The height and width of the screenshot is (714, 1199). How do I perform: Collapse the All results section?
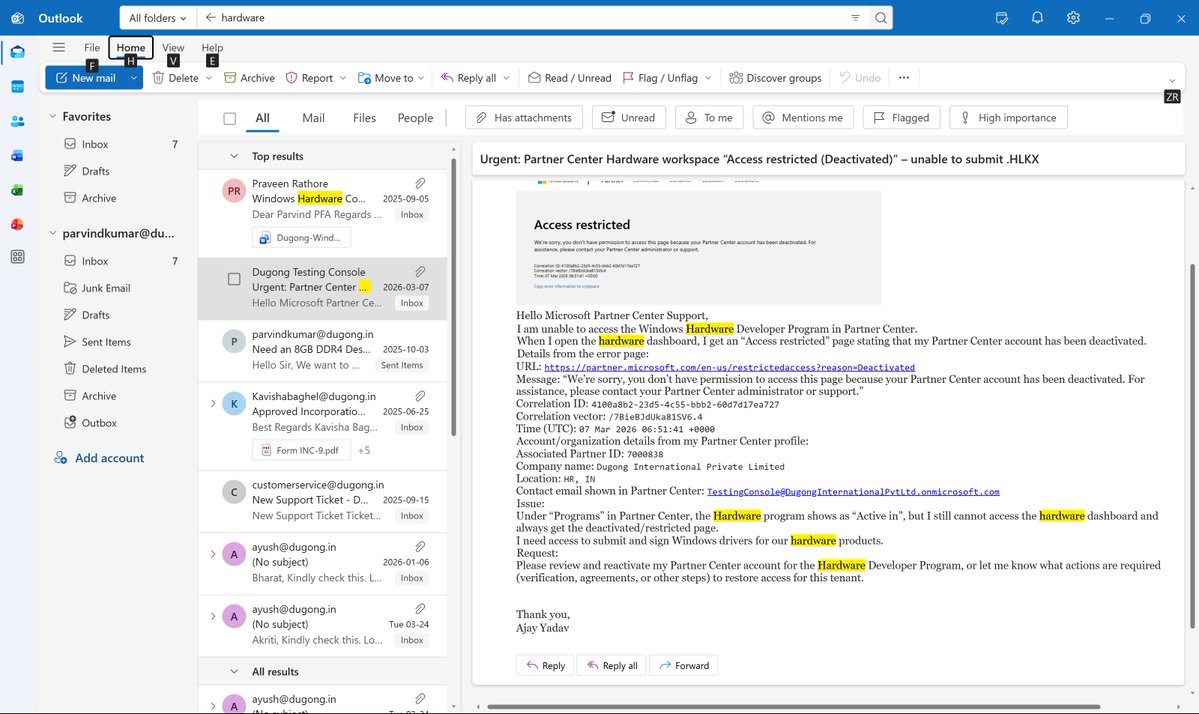pyautogui.click(x=234, y=671)
